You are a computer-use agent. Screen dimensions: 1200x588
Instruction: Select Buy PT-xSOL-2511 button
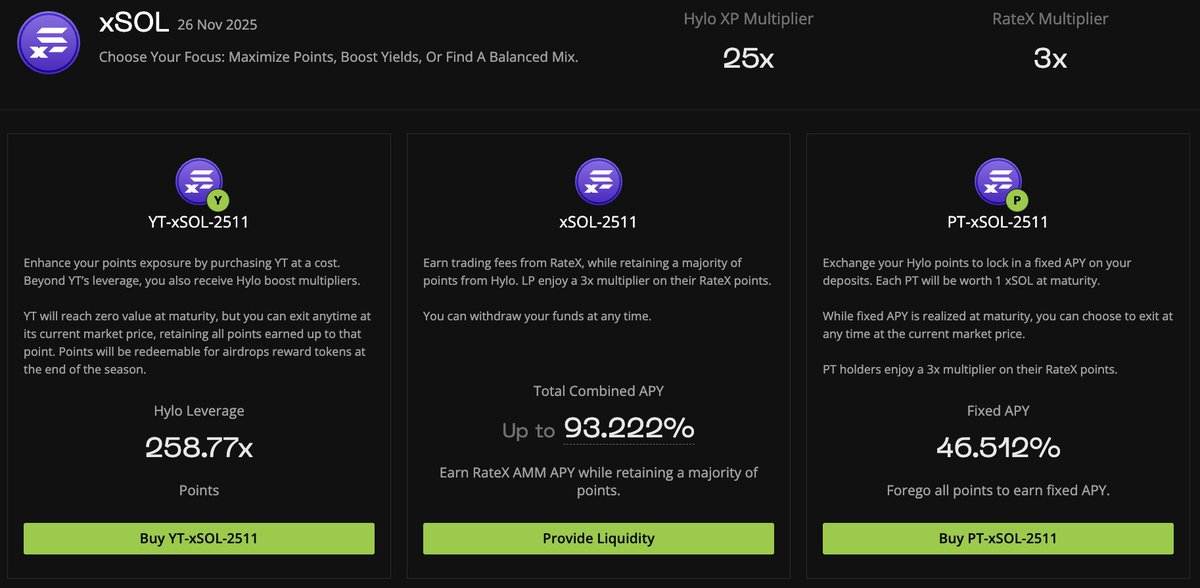pyautogui.click(x=998, y=538)
